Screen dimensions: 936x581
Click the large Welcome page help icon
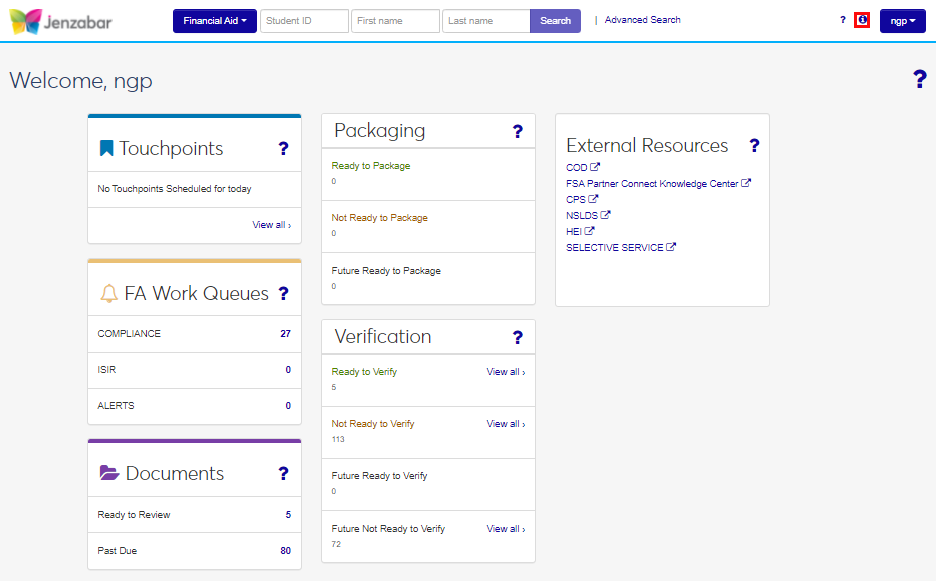click(919, 80)
